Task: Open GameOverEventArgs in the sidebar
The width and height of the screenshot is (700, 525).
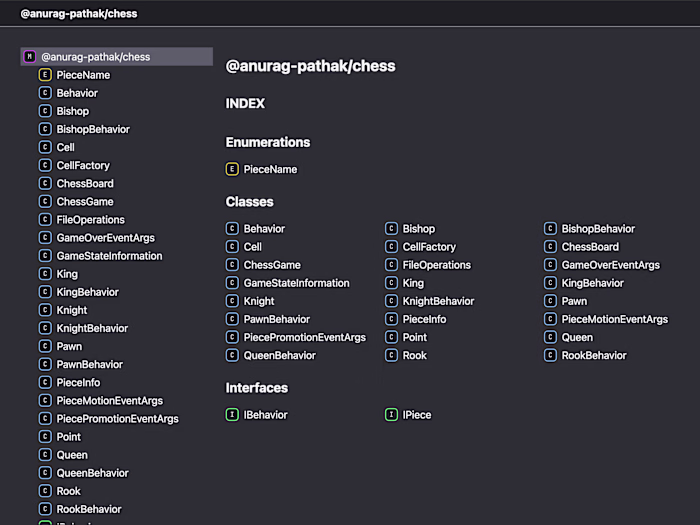Action: pos(105,238)
